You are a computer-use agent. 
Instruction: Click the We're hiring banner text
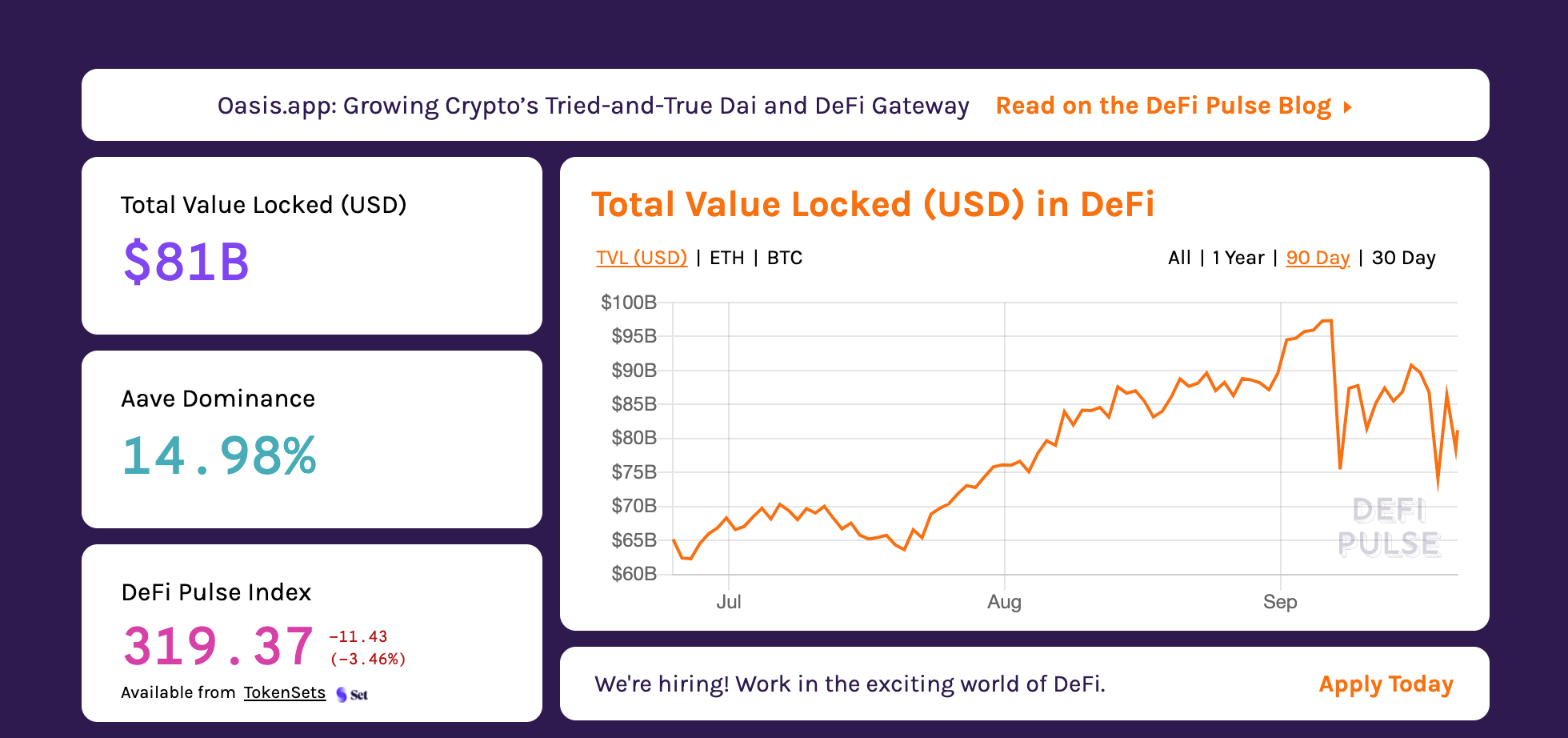pyautogui.click(x=850, y=684)
